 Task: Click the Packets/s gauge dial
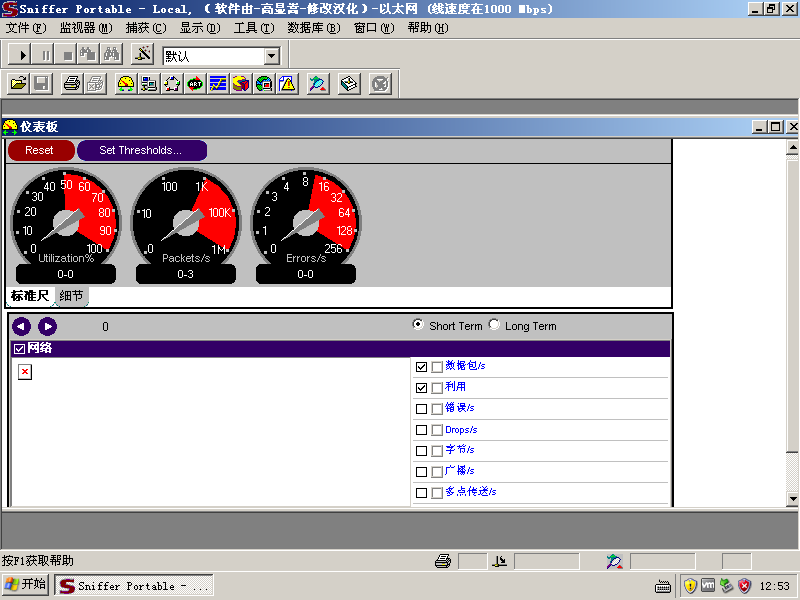coord(186,222)
